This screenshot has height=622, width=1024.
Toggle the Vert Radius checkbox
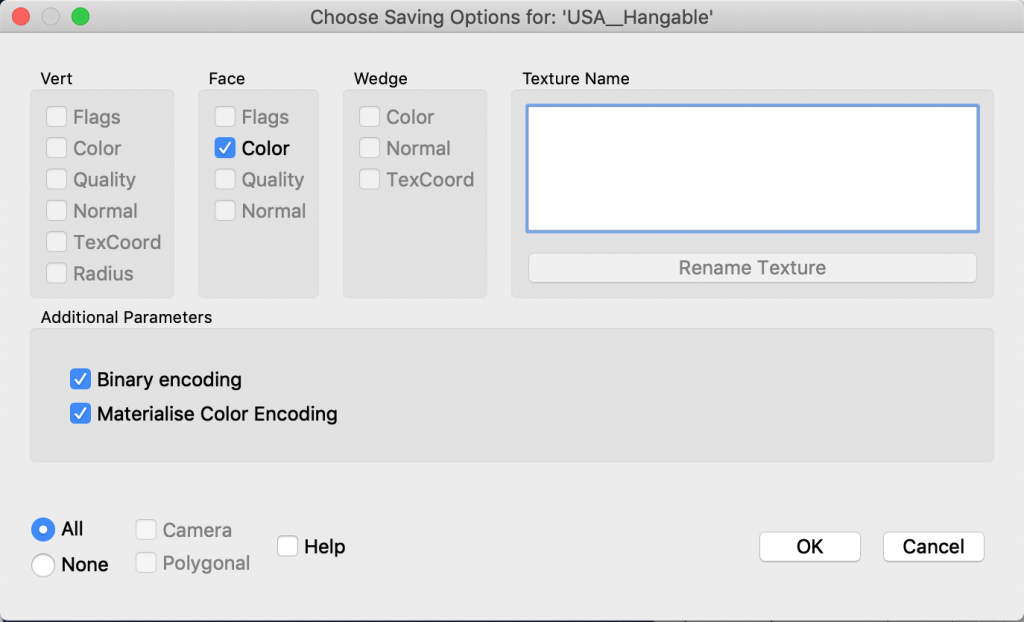click(x=56, y=274)
